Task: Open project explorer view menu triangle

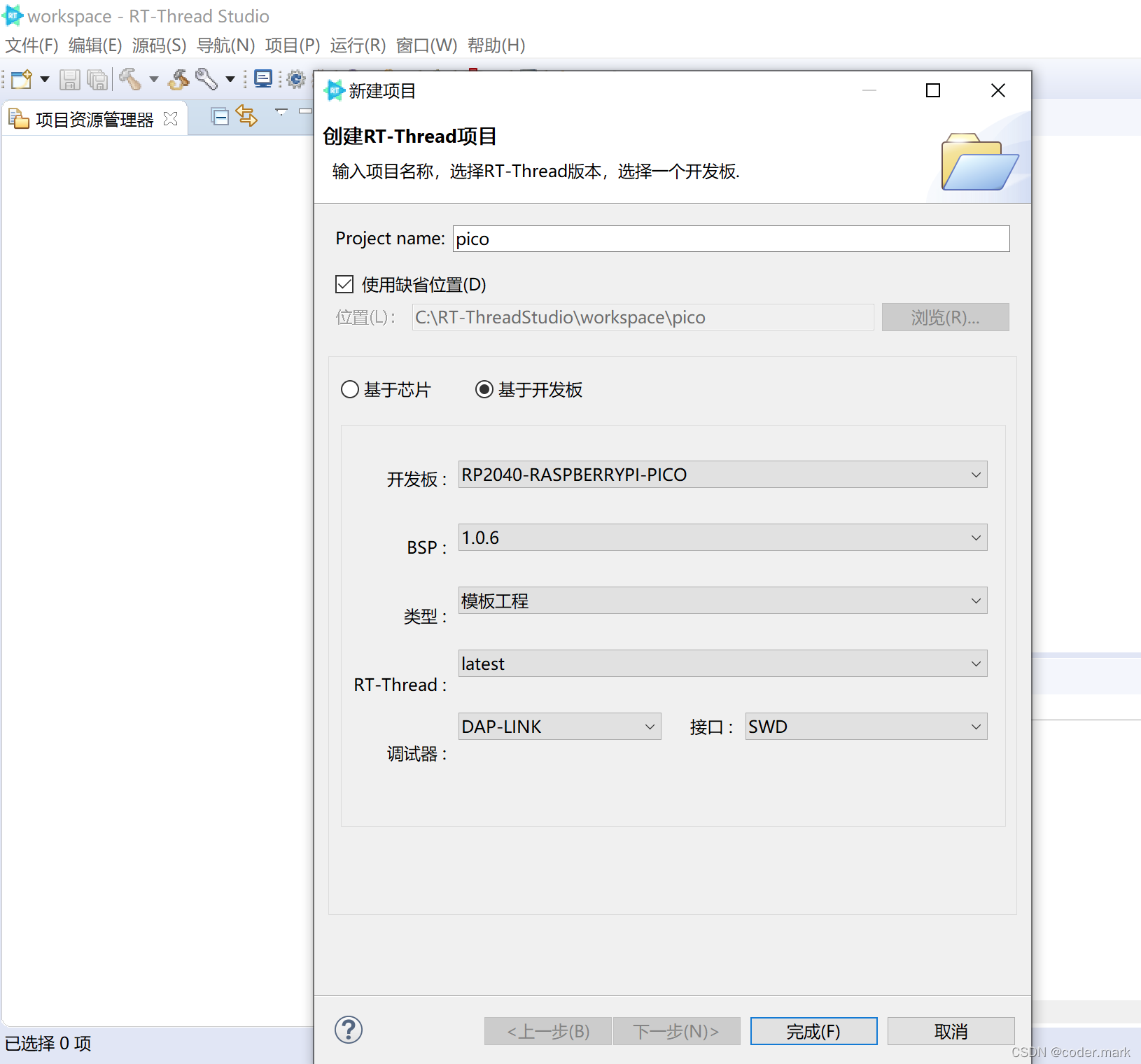Action: pos(281,111)
